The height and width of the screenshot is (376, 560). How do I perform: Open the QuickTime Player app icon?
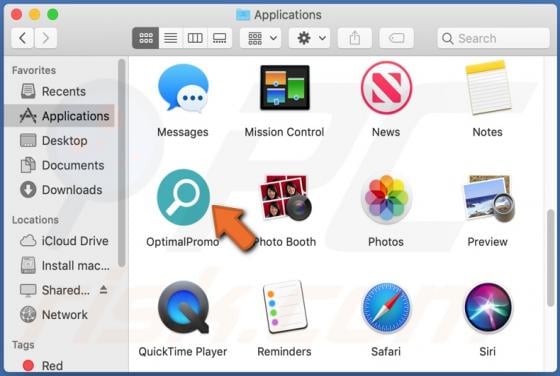click(183, 307)
